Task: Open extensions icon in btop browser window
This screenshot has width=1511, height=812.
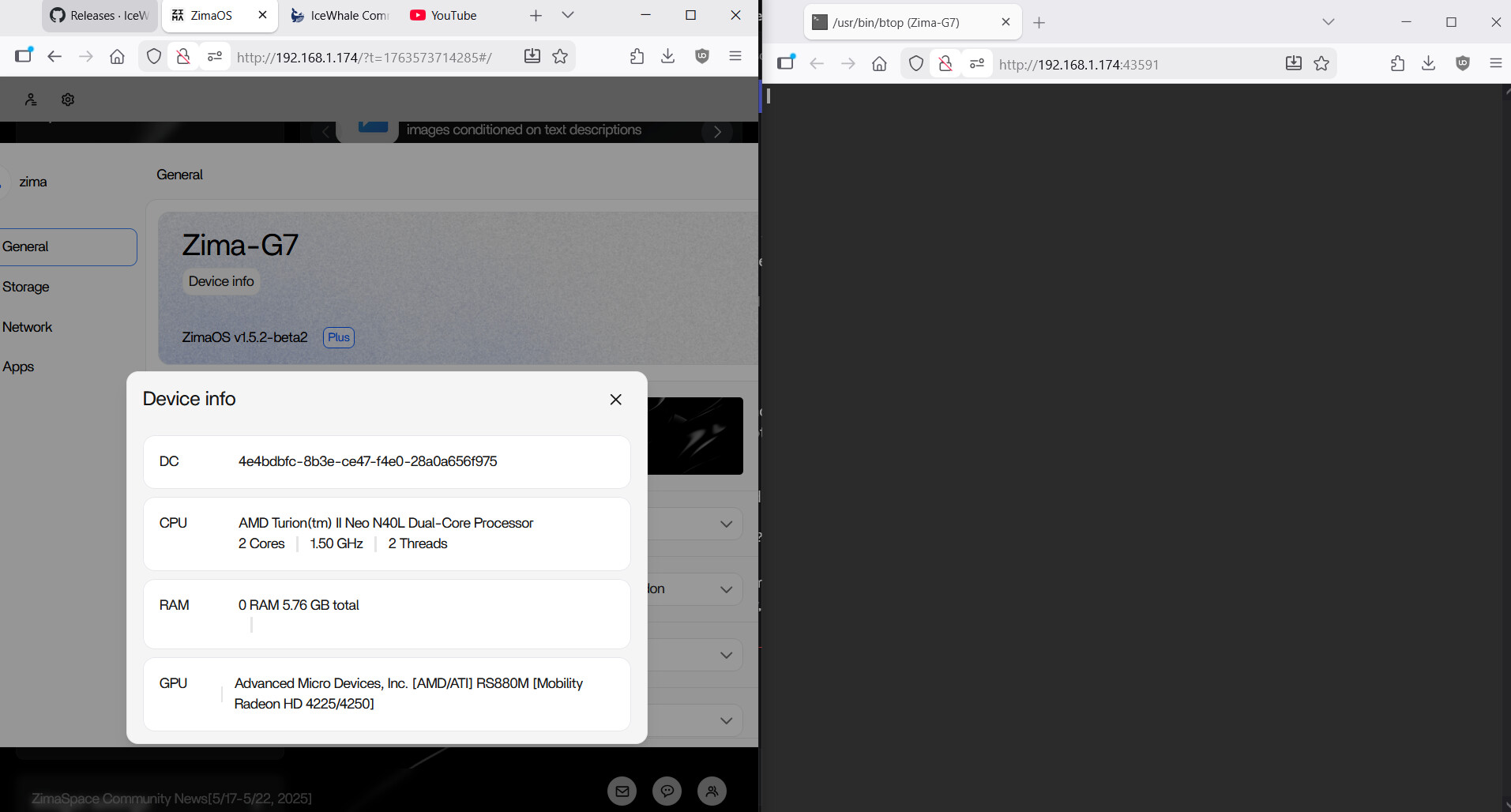Action: [x=1397, y=64]
